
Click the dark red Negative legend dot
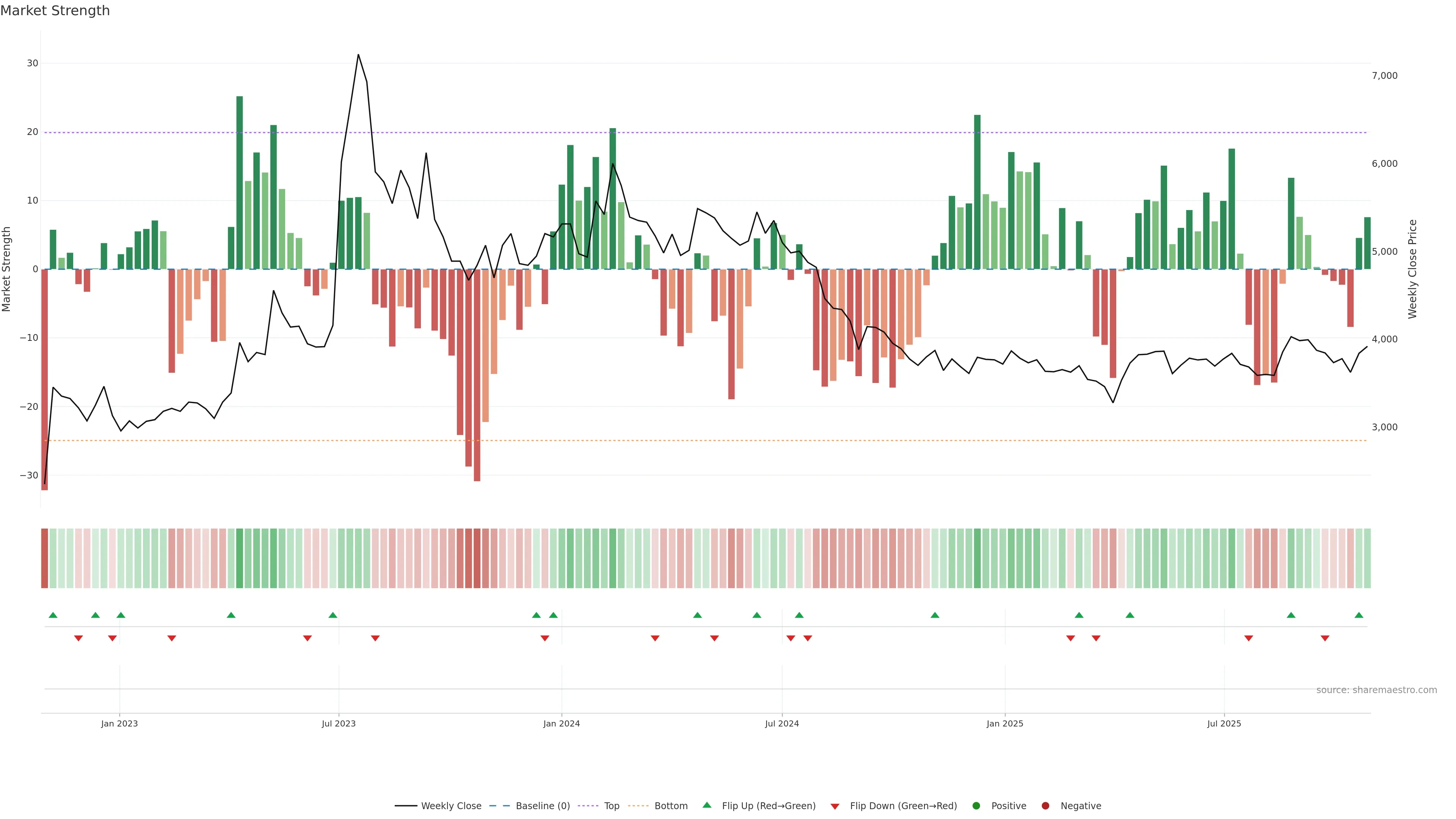point(1045,806)
